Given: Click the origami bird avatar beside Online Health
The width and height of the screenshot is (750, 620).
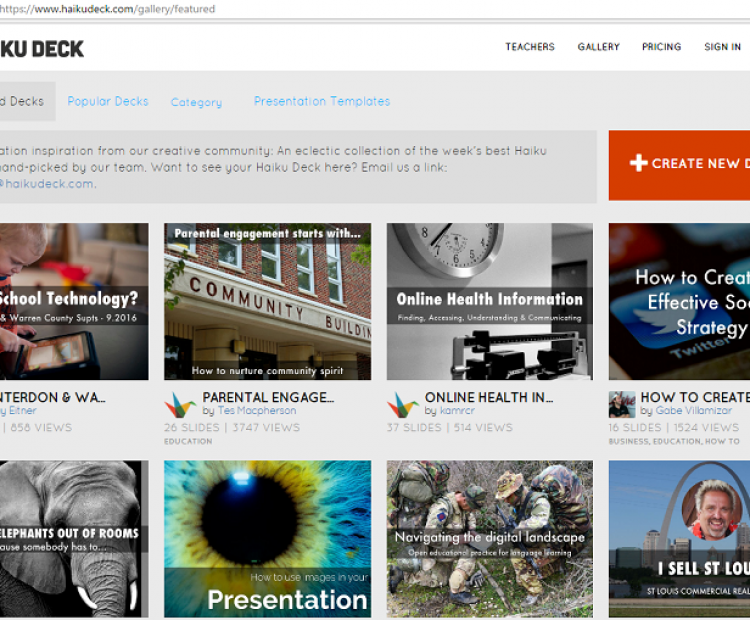Looking at the screenshot, I should (x=403, y=404).
